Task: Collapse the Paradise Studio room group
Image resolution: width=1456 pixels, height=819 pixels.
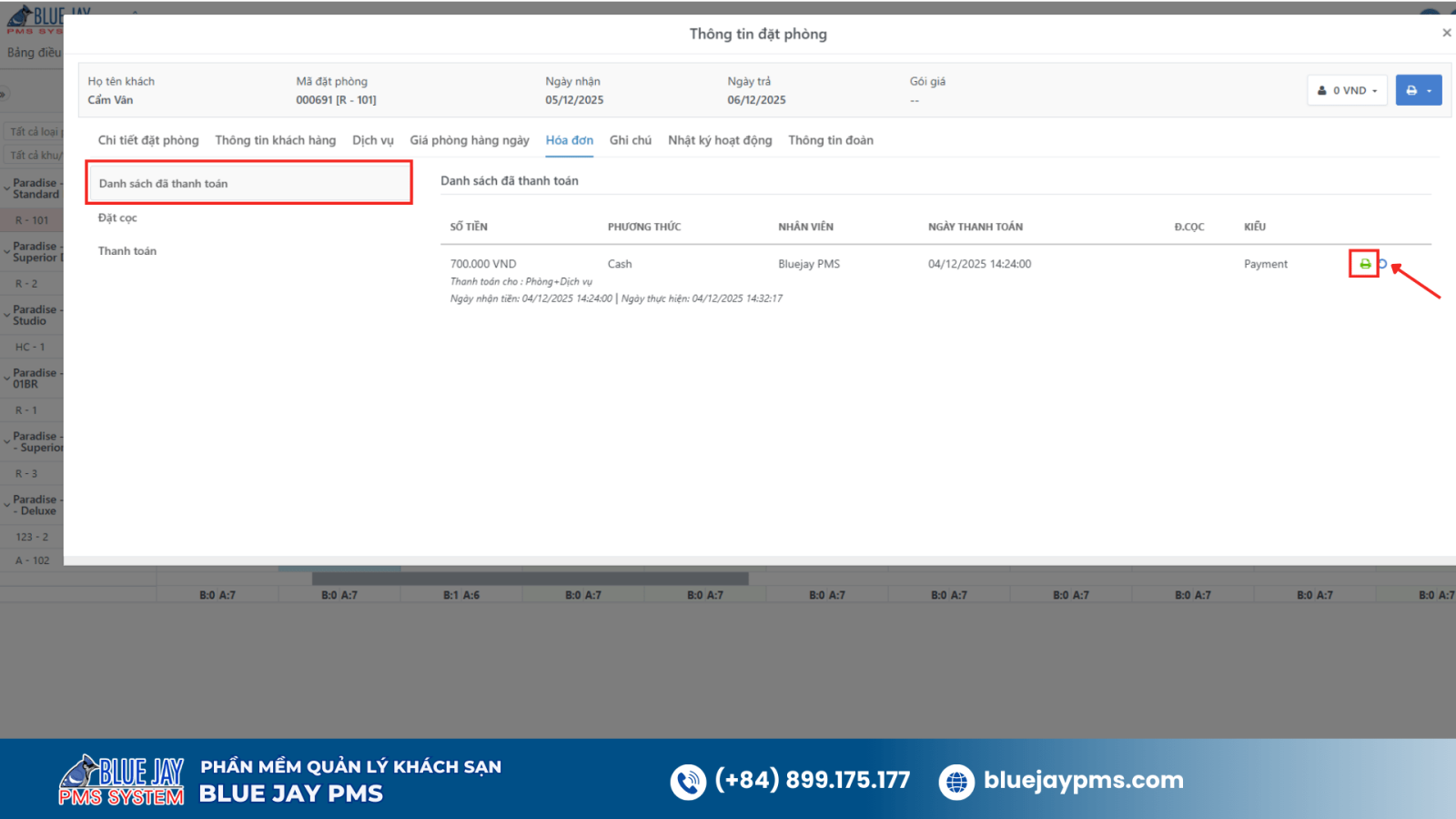Action: click(7, 315)
